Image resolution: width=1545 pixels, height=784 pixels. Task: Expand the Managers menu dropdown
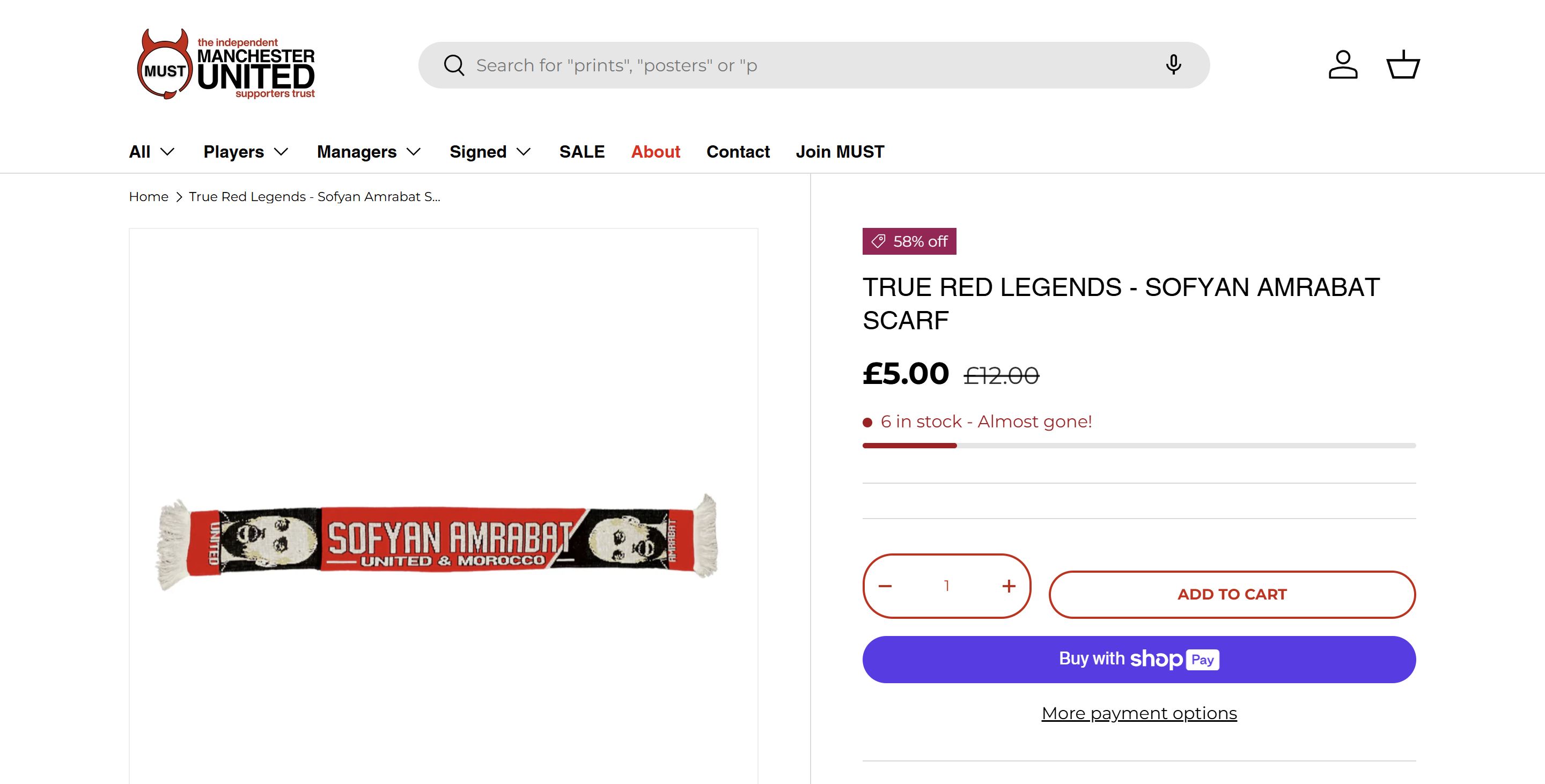pos(369,152)
